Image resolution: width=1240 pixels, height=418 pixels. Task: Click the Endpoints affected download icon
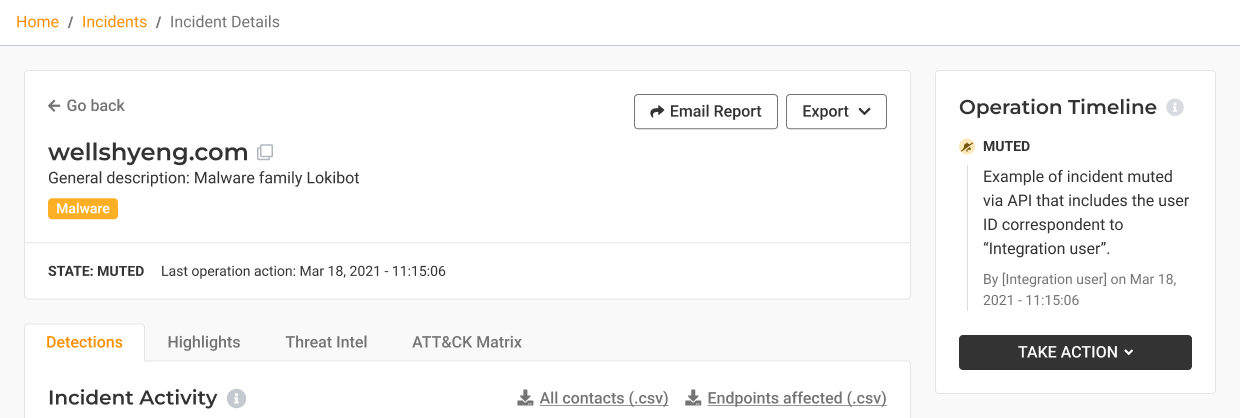click(x=693, y=398)
